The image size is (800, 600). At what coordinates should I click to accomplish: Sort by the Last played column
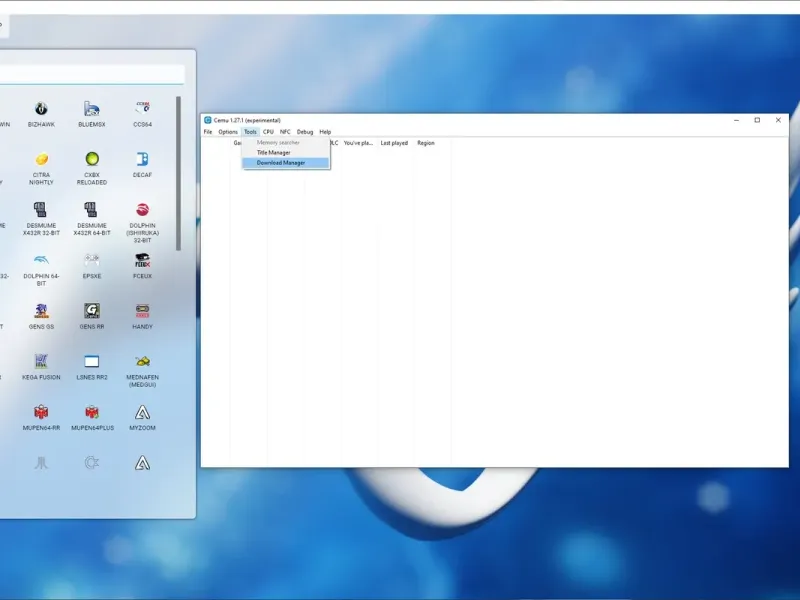click(395, 143)
